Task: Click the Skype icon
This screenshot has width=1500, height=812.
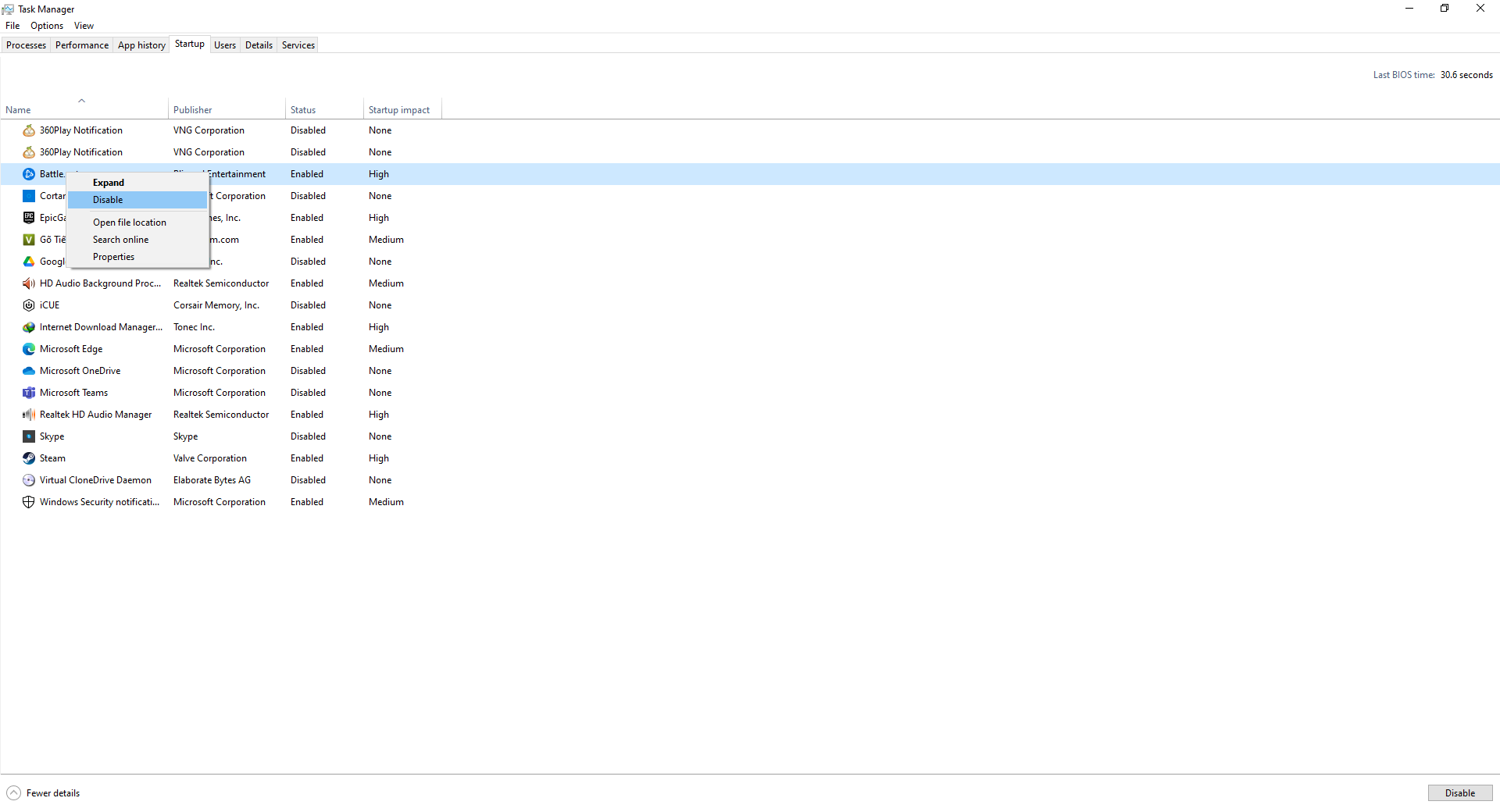Action: click(x=29, y=436)
